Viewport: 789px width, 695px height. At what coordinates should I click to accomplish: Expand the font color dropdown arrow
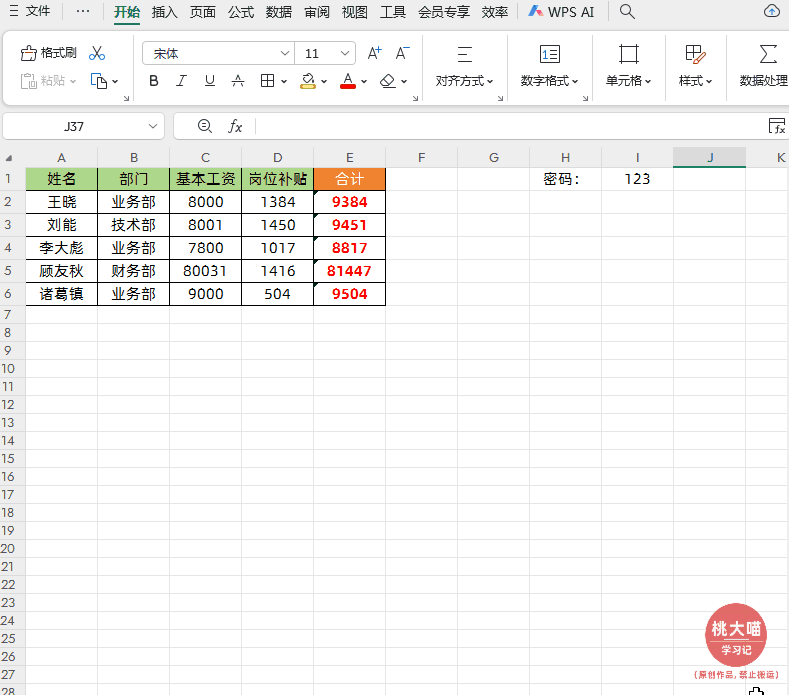coord(364,81)
